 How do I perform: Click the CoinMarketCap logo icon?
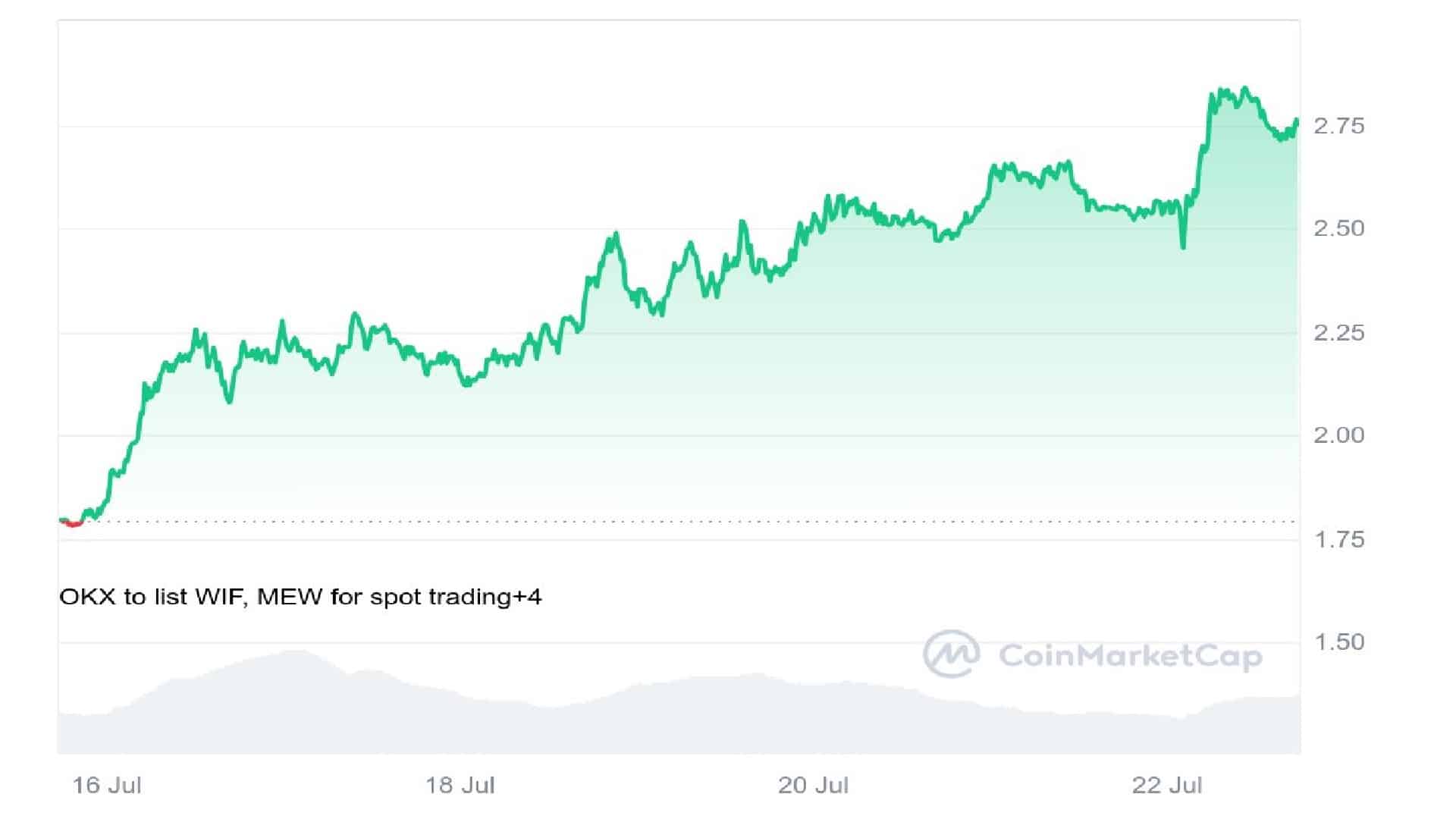951,654
